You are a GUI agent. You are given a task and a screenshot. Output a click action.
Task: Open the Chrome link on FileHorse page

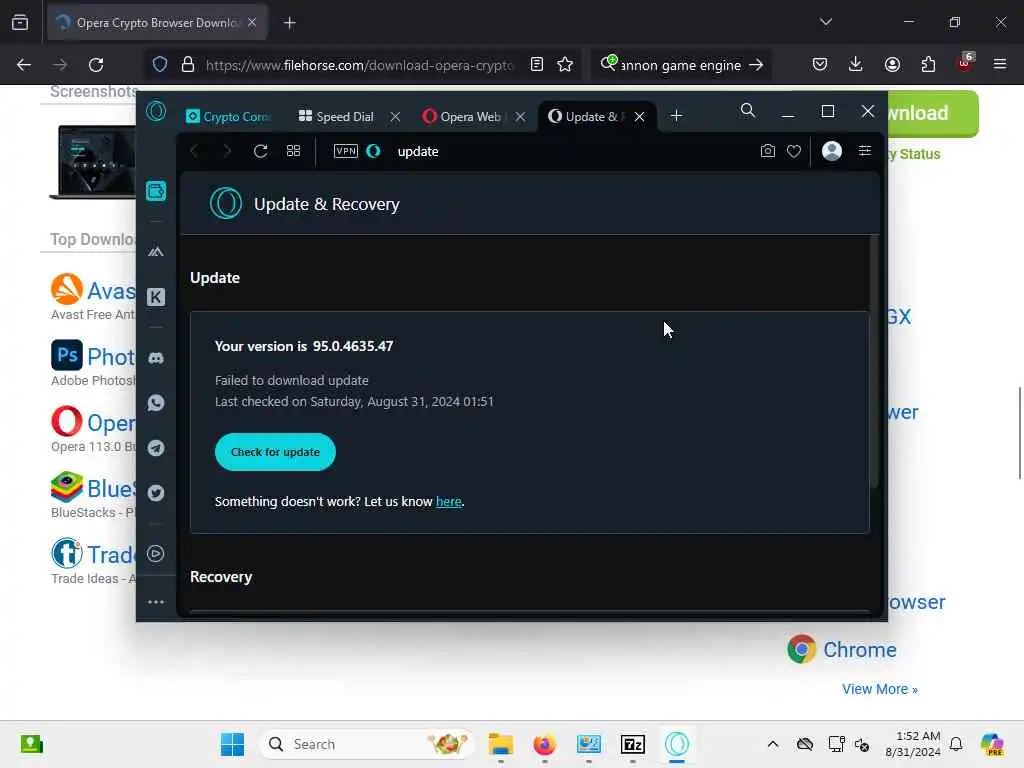point(859,650)
